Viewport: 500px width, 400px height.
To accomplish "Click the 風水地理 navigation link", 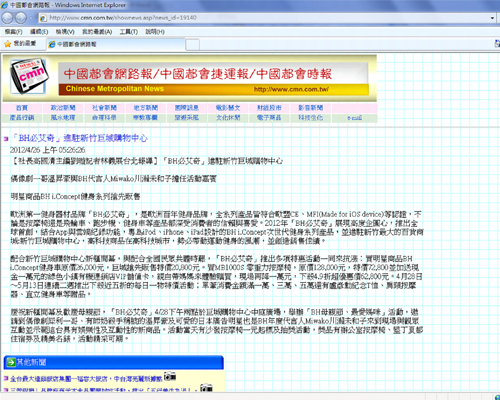I will (63, 118).
